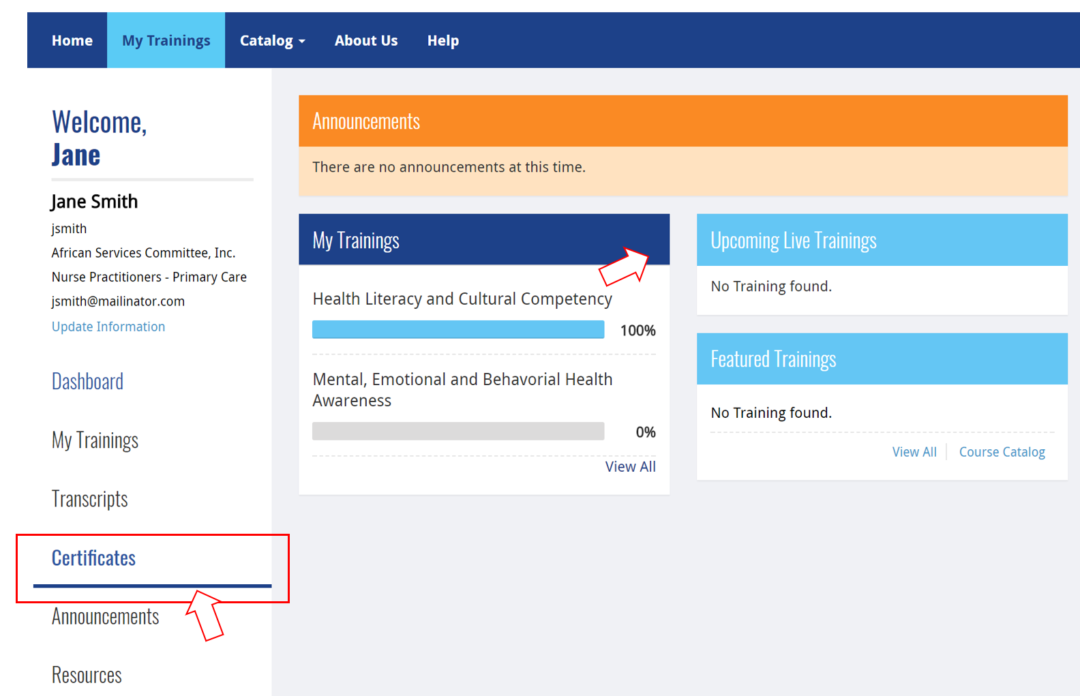Open Resources in the sidebar

(x=87, y=675)
